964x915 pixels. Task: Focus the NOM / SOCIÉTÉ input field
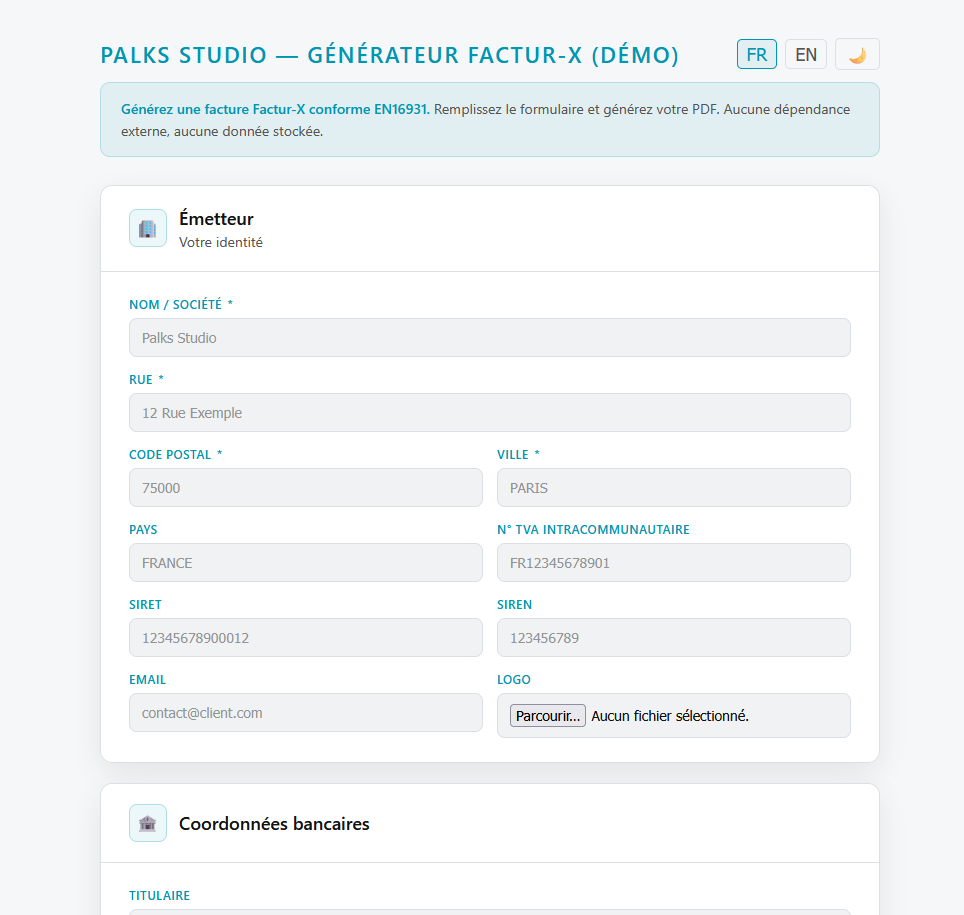(489, 337)
